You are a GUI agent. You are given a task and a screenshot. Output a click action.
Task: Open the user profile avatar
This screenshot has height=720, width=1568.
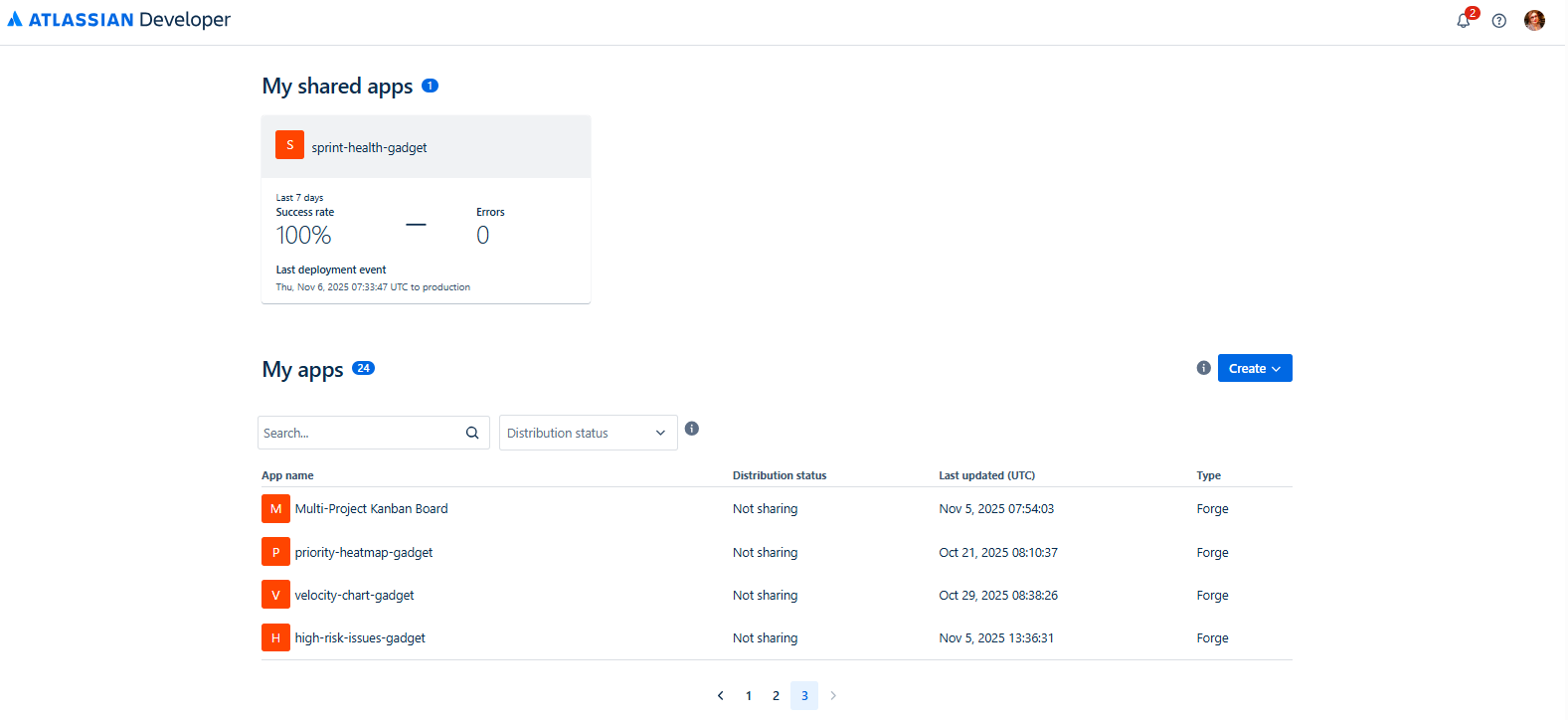tap(1534, 21)
